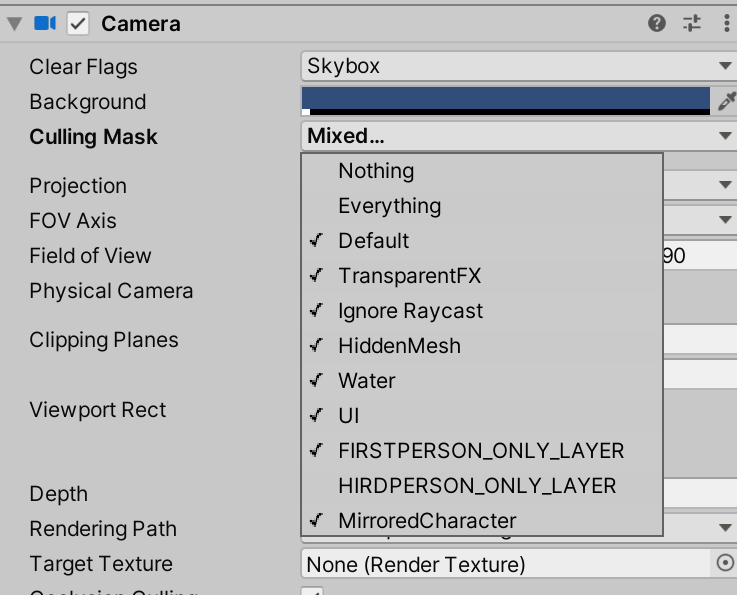Open the Clear Flags Skybox dropdown
The image size is (737, 595).
coord(518,66)
